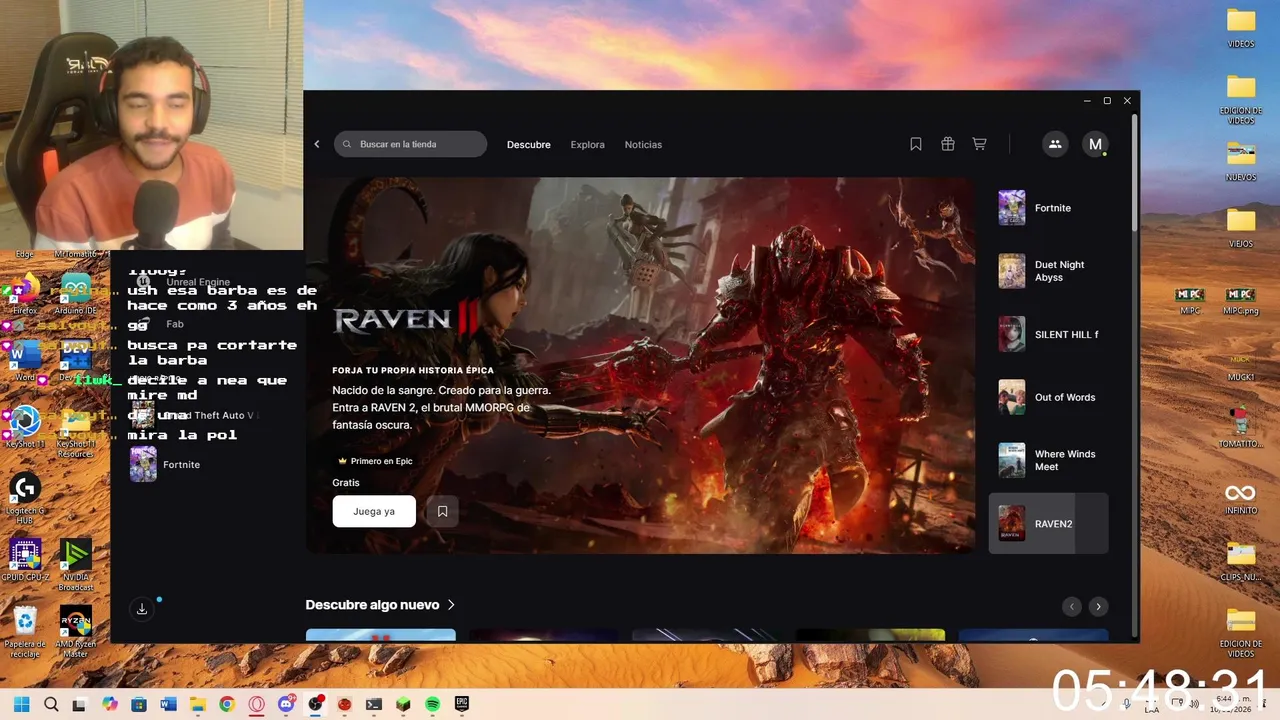Select RAVEN2 in carousel list
The width and height of the screenshot is (1280, 720).
pyautogui.click(x=1048, y=523)
